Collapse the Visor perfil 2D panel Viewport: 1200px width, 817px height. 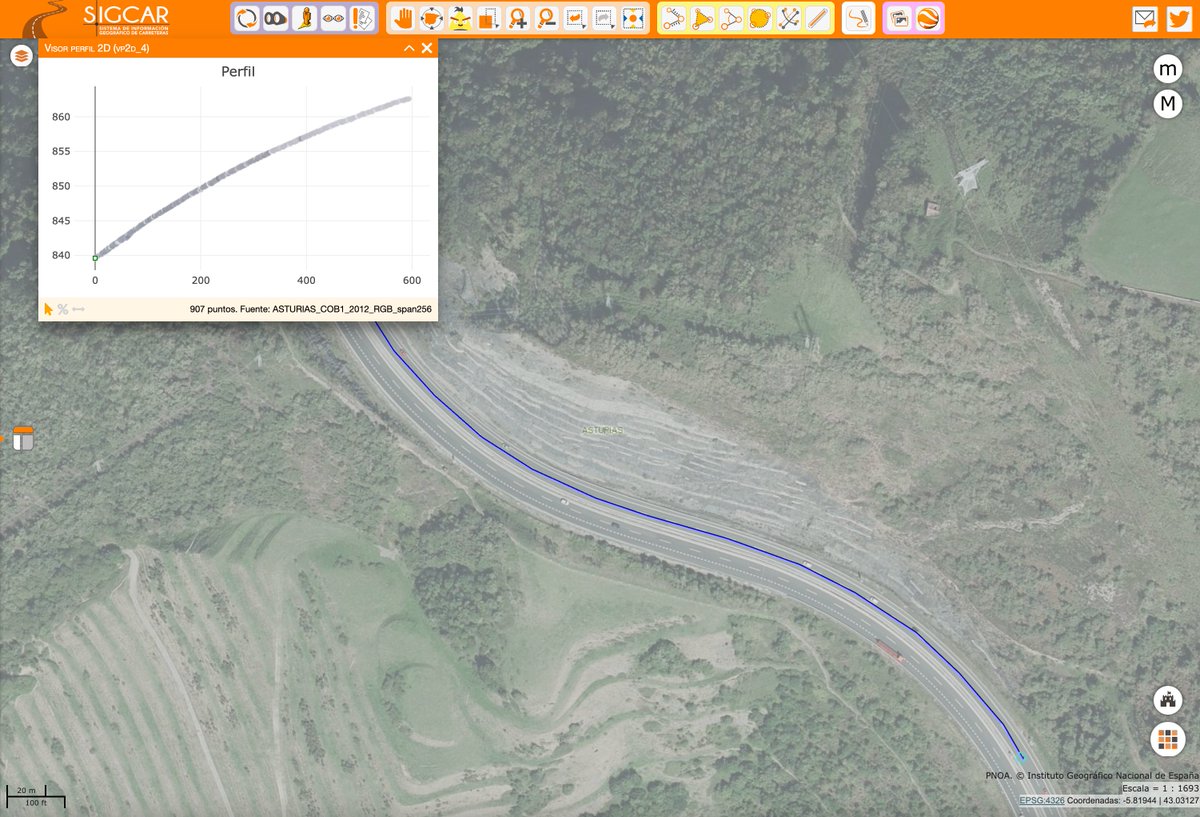[409, 48]
